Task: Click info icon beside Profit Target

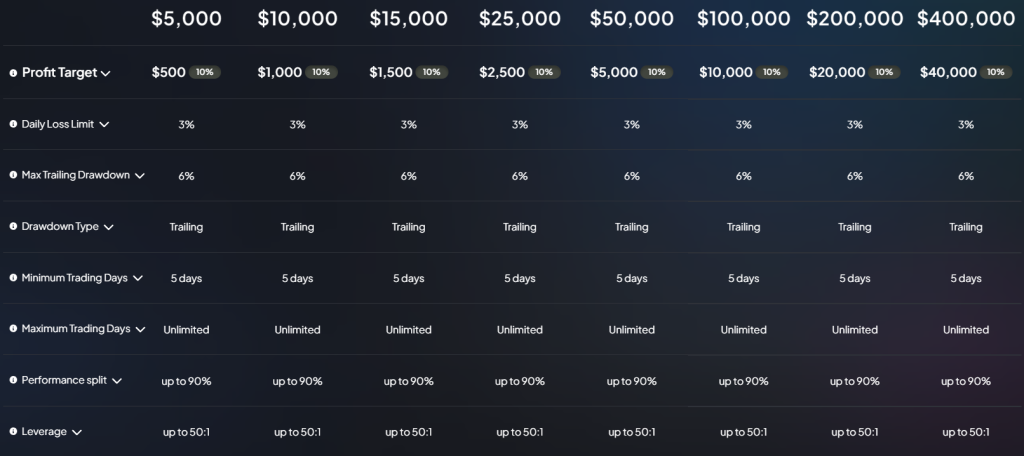Action: click(x=13, y=73)
